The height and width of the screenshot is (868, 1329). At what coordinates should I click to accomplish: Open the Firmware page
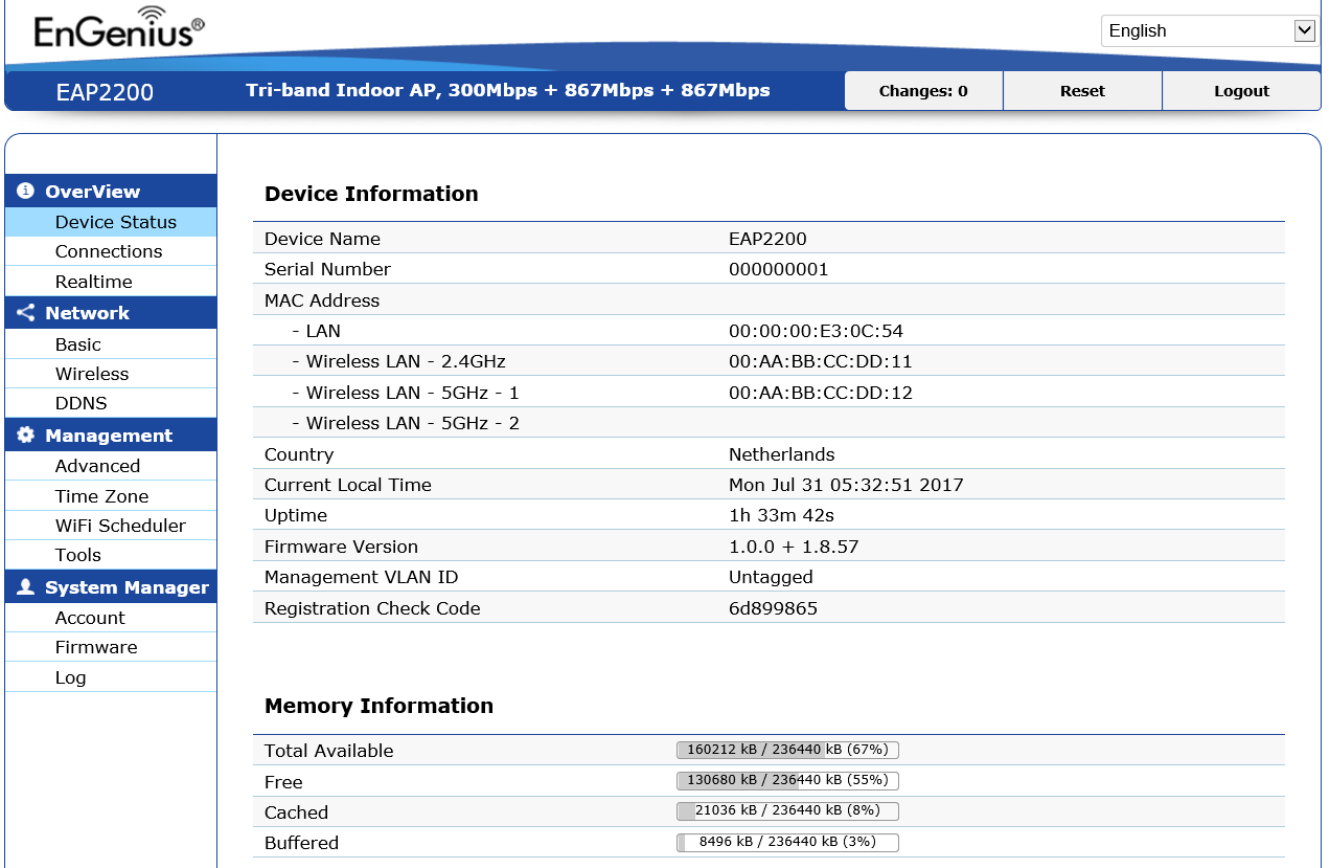(110, 647)
